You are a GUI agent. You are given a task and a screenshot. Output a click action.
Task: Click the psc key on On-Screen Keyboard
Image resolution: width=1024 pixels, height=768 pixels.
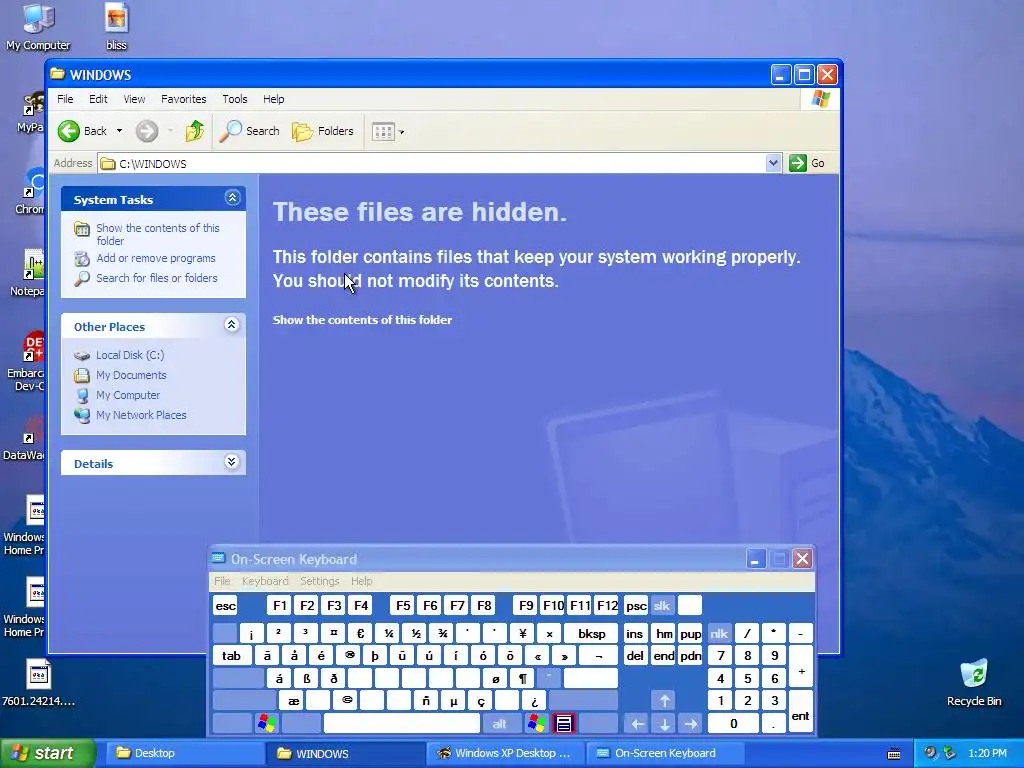pyautogui.click(x=636, y=606)
